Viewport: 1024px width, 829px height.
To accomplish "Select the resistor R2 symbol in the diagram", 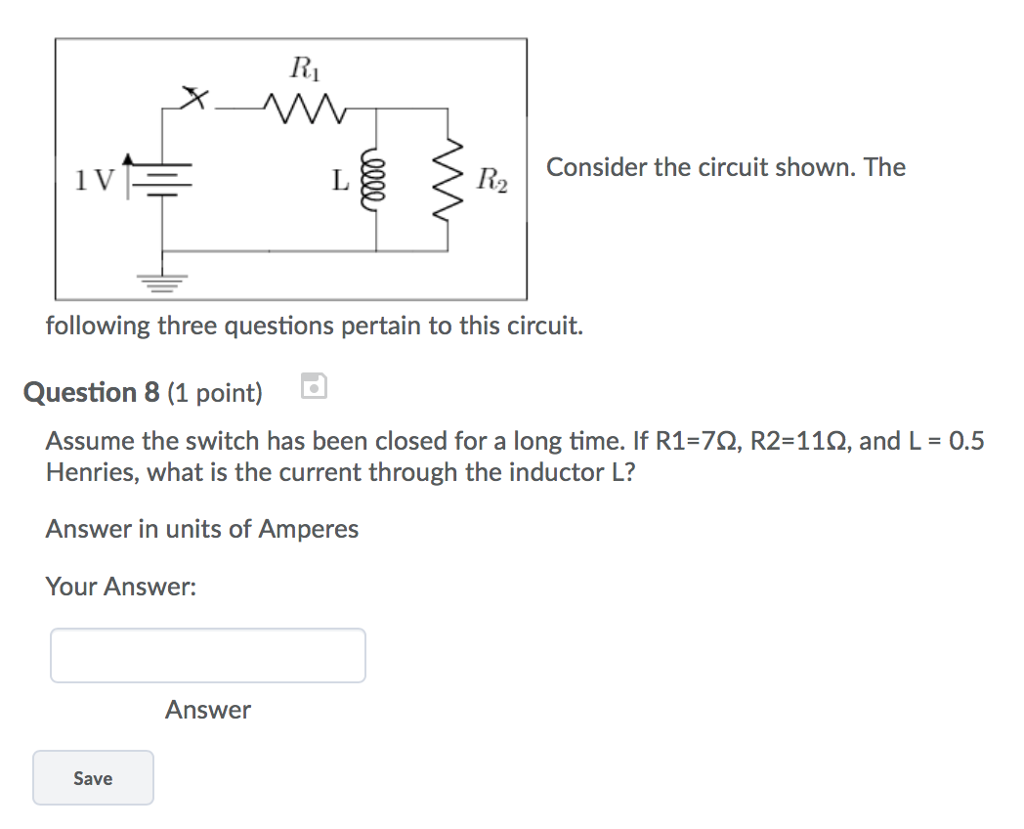I will coord(447,180).
